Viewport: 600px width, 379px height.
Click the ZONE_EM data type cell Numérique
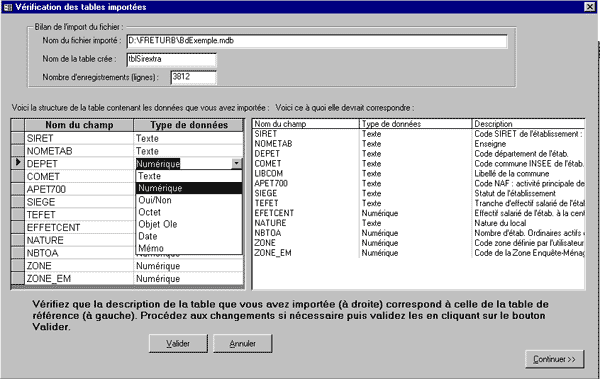click(189, 278)
